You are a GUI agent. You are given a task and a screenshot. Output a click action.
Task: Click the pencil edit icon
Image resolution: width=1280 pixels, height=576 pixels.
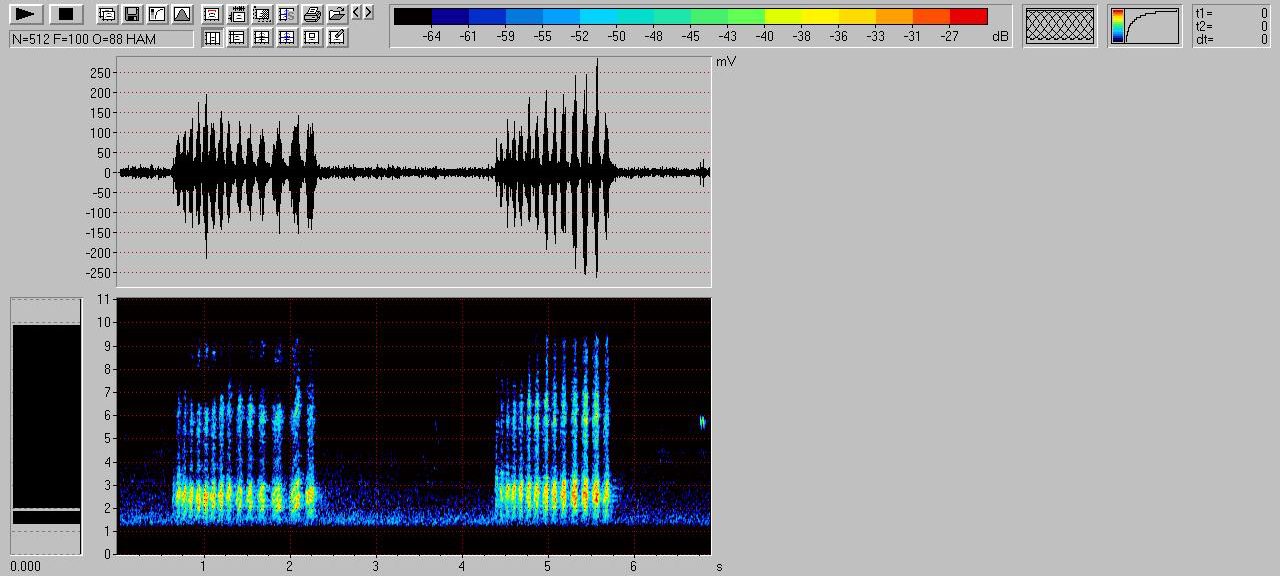337,38
